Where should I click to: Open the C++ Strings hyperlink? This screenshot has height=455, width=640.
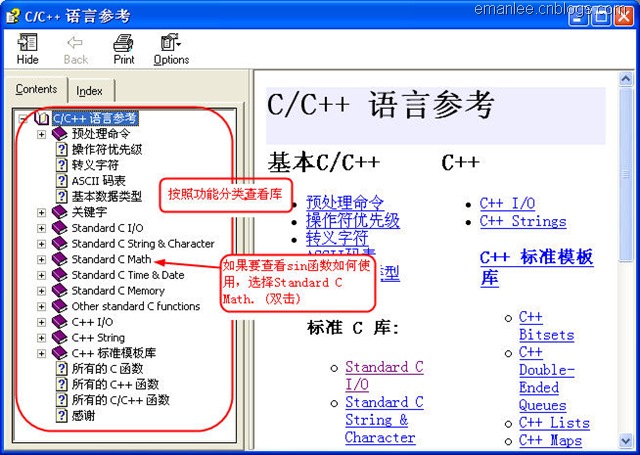(523, 221)
